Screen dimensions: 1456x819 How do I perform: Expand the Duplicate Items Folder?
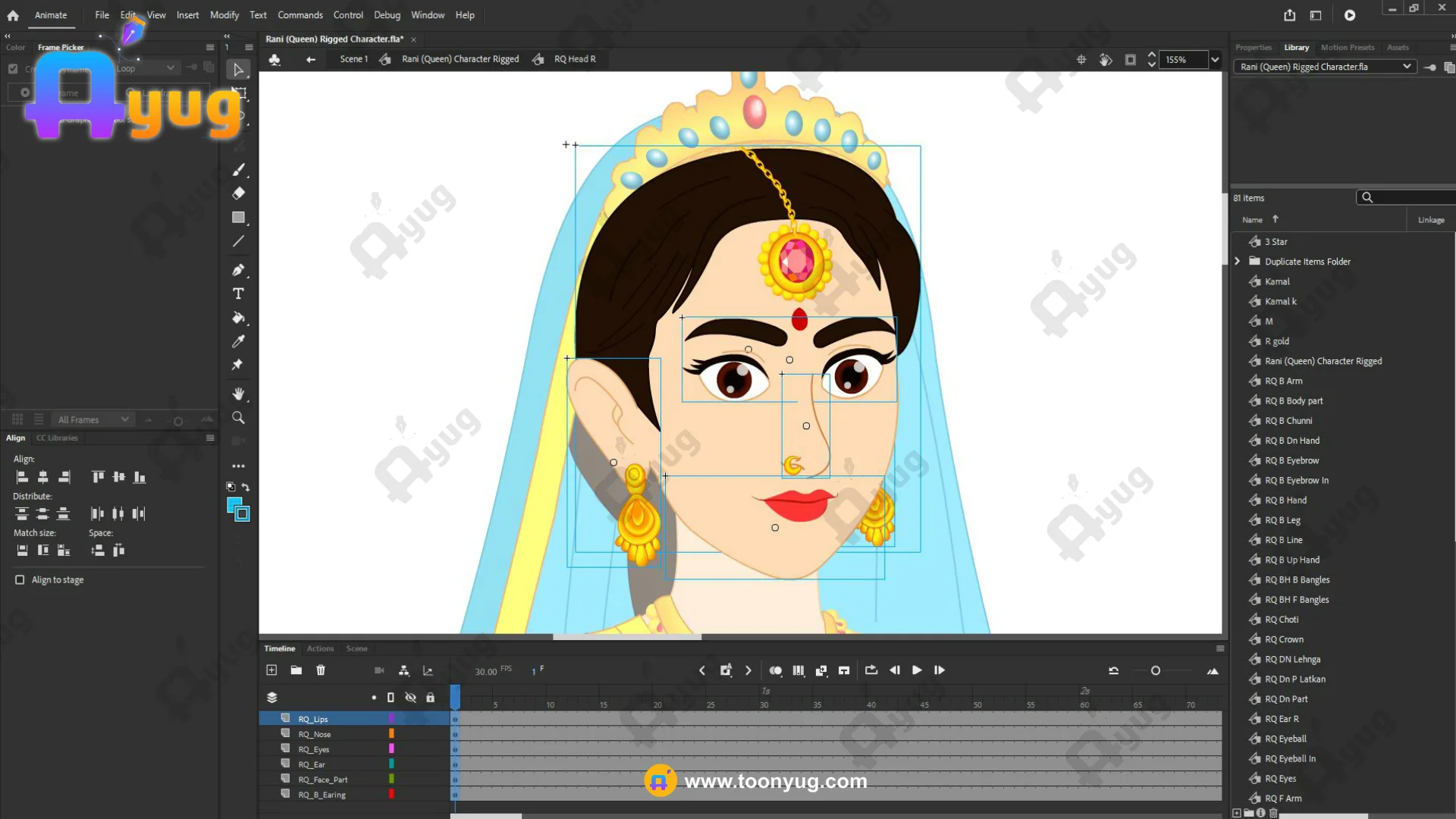pos(1238,262)
